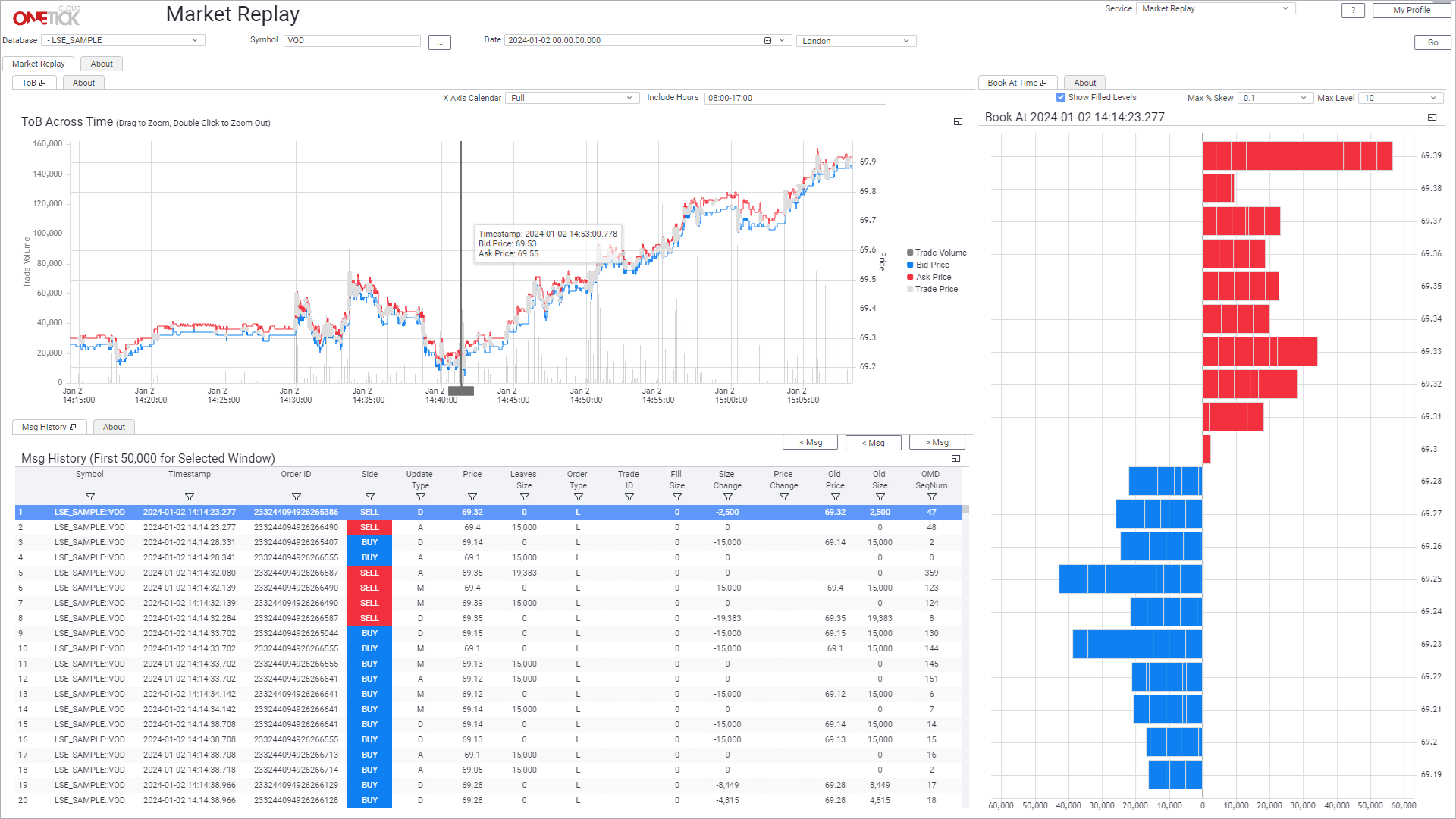Click the Include Hours input field

(x=794, y=99)
